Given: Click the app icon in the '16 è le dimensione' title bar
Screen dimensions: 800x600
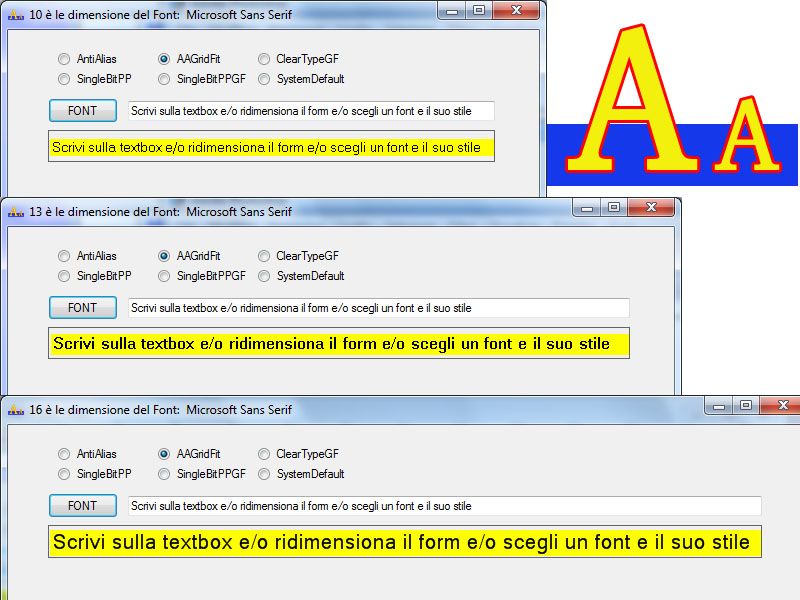Looking at the screenshot, I should pyautogui.click(x=16, y=410).
